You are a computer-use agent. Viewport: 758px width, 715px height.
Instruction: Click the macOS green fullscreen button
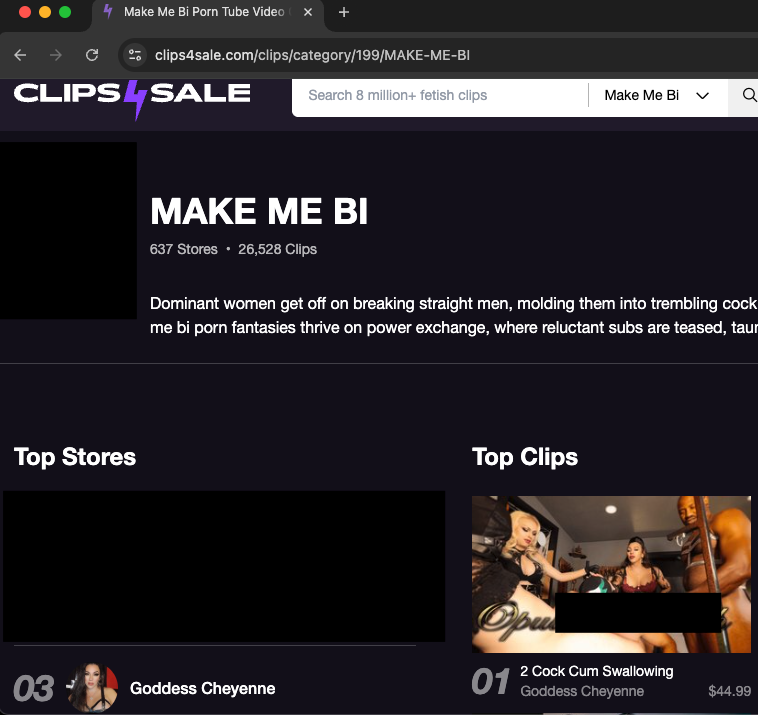point(65,12)
